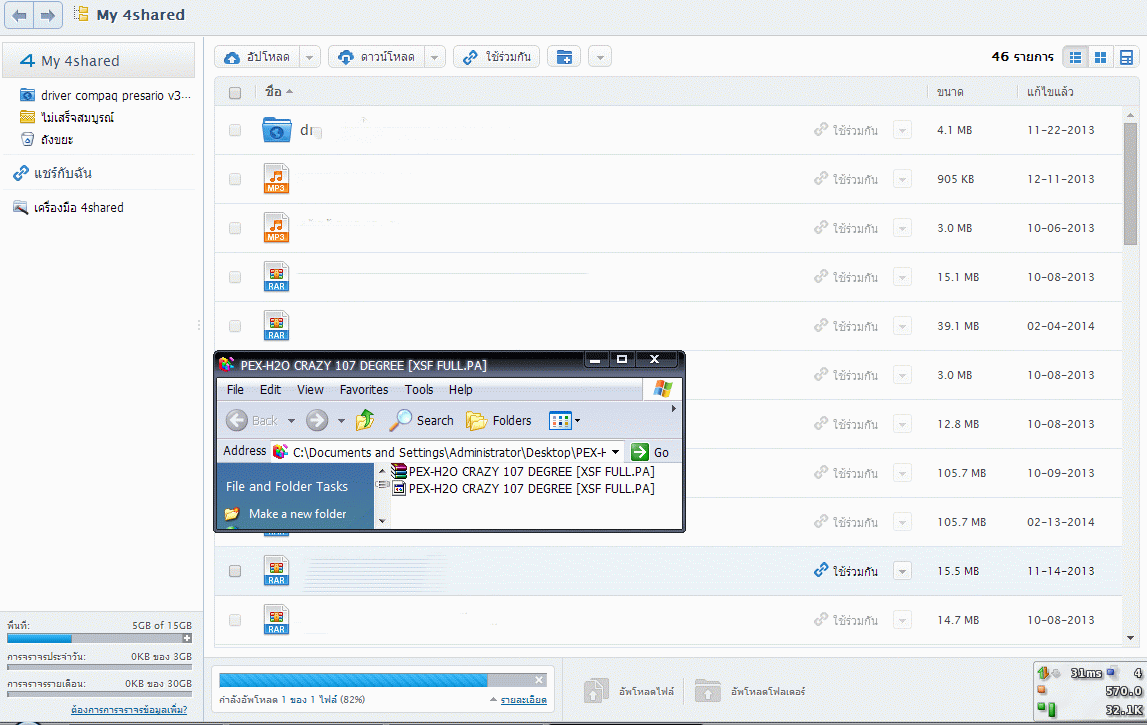Check the box for the 39.1 MB file
The width and height of the screenshot is (1147, 725).
point(235,326)
